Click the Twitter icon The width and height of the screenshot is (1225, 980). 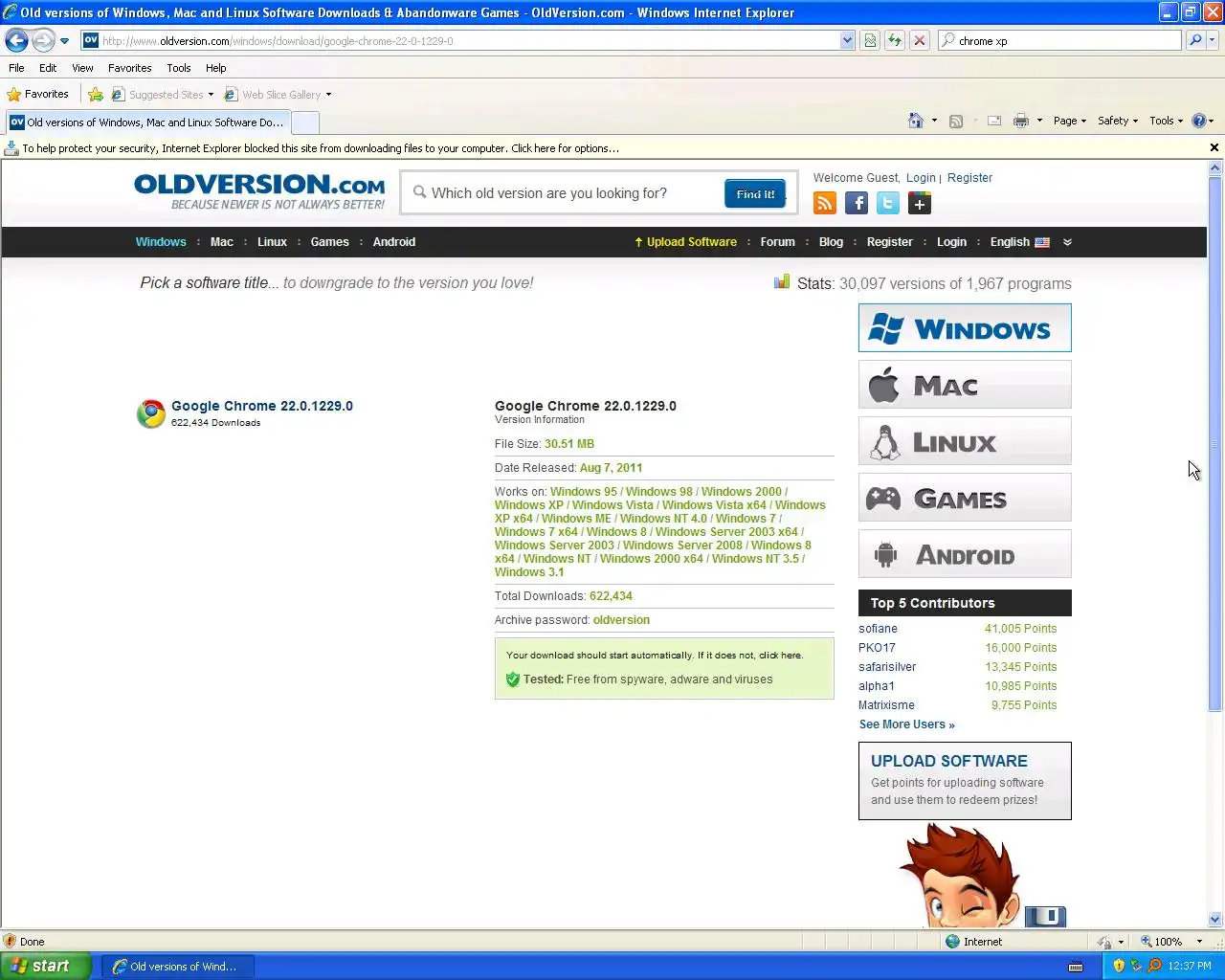pos(888,203)
